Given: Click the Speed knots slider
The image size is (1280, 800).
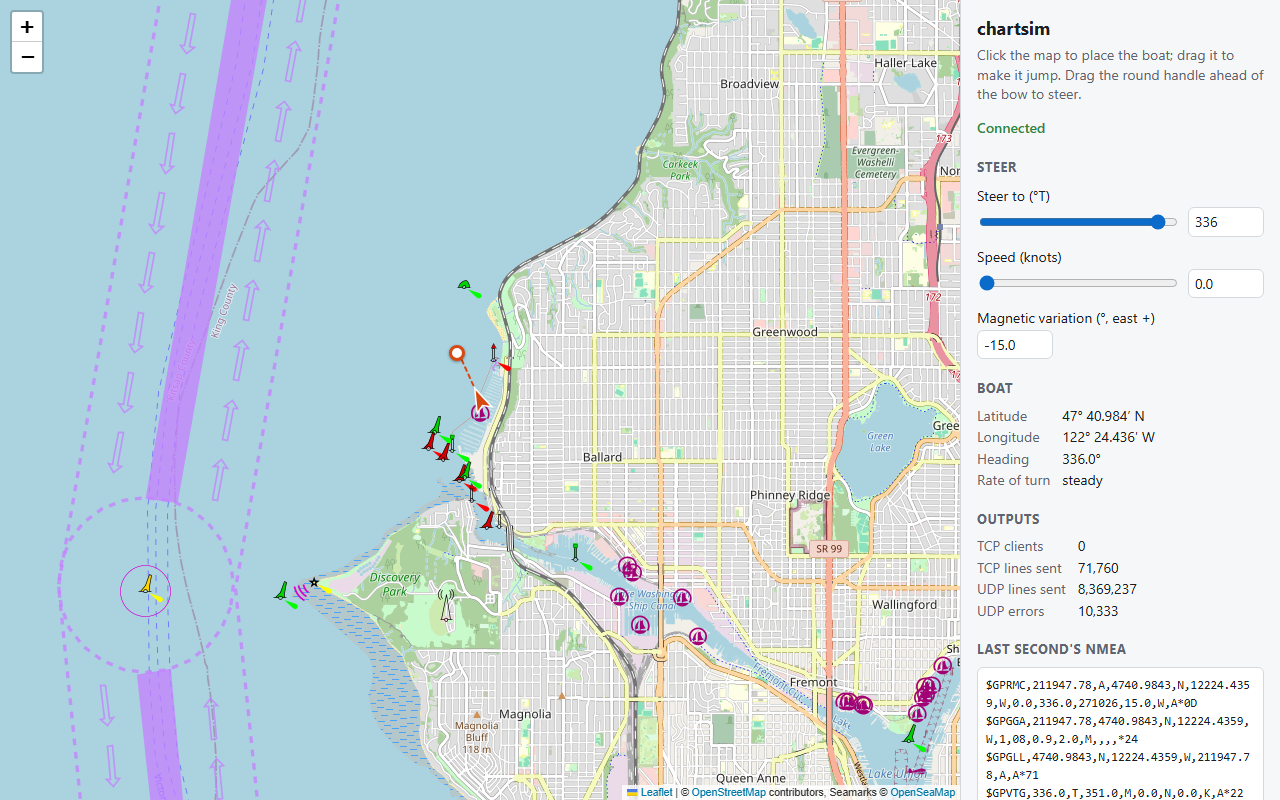Looking at the screenshot, I should [1077, 283].
